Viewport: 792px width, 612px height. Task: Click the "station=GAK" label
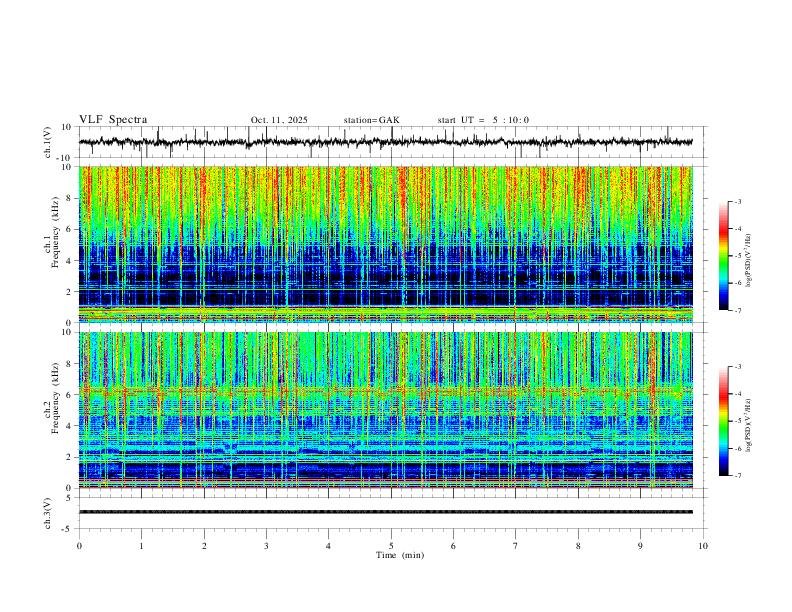(x=371, y=120)
